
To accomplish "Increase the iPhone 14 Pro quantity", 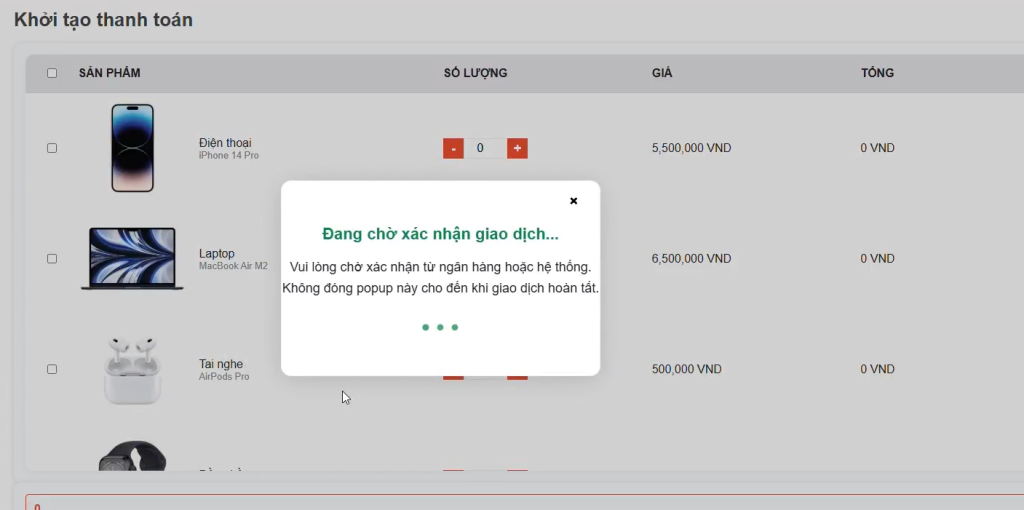I will click(517, 148).
